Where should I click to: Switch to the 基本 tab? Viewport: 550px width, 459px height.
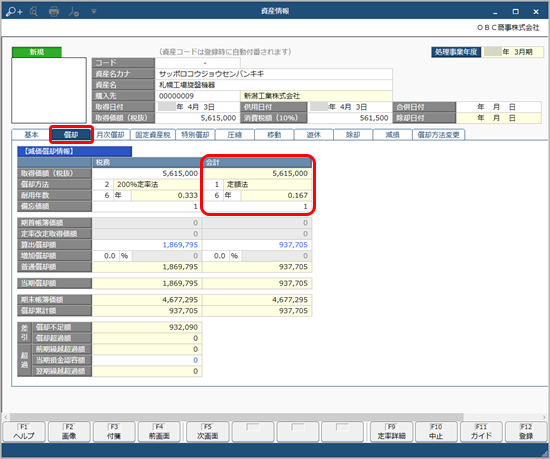[x=31, y=135]
